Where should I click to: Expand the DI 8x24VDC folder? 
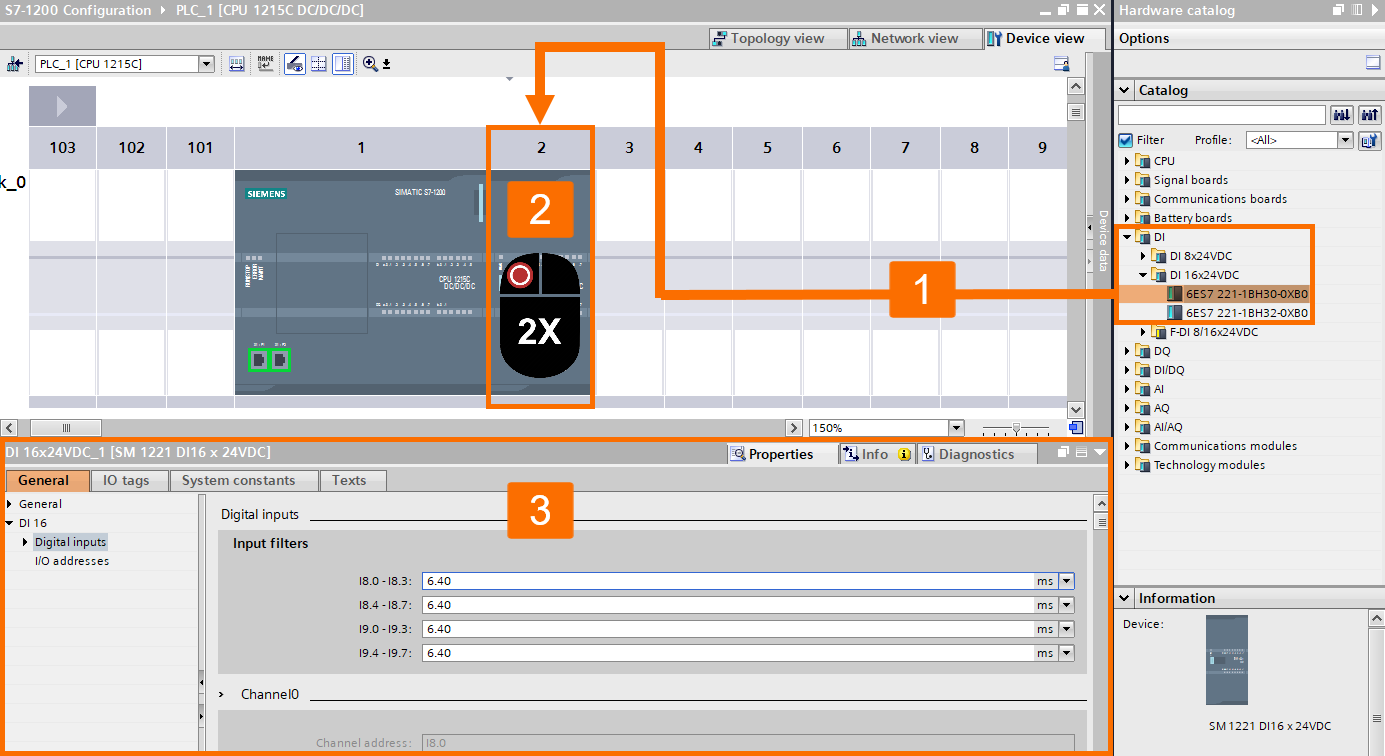[x=1144, y=256]
